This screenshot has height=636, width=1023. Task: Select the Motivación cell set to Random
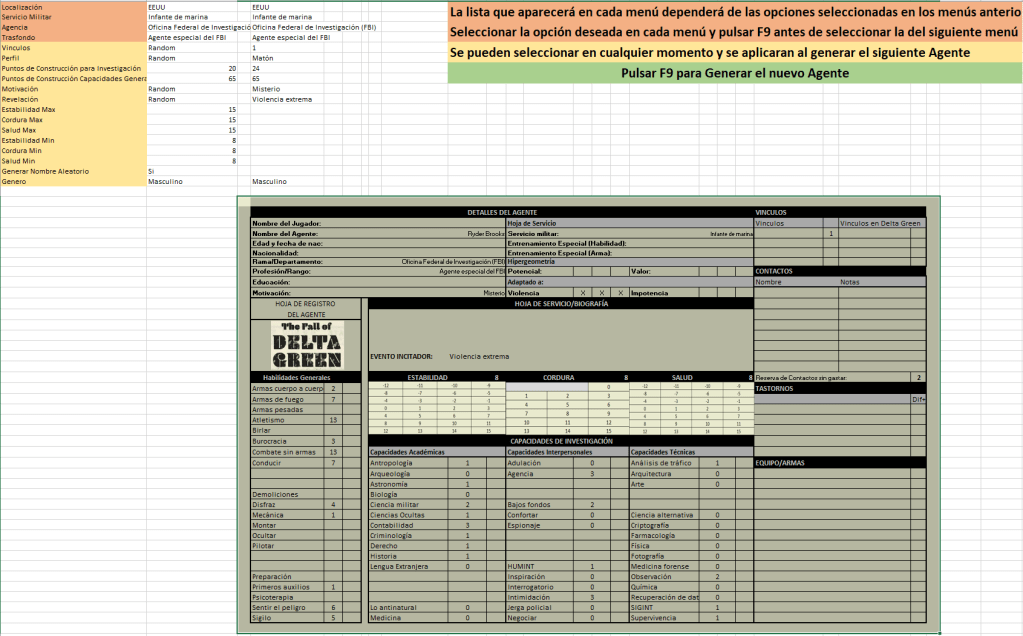pos(192,89)
